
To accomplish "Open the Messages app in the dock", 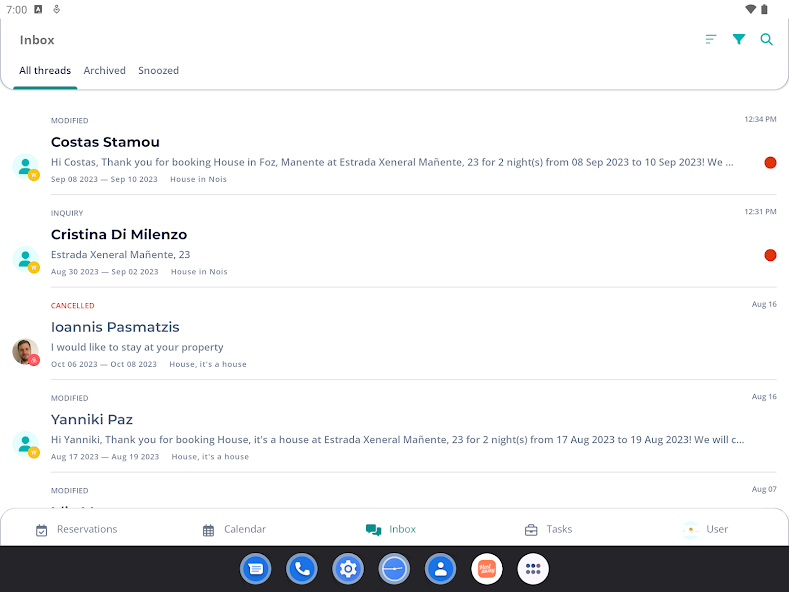I will click(256, 569).
